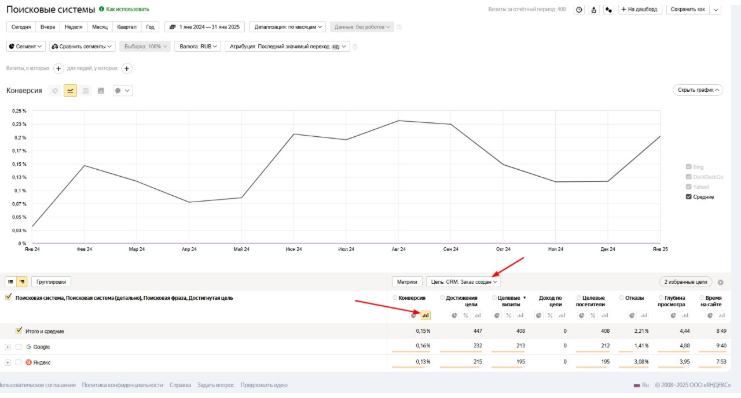
Task: Select the Вчера period tab
Action: [48, 27]
